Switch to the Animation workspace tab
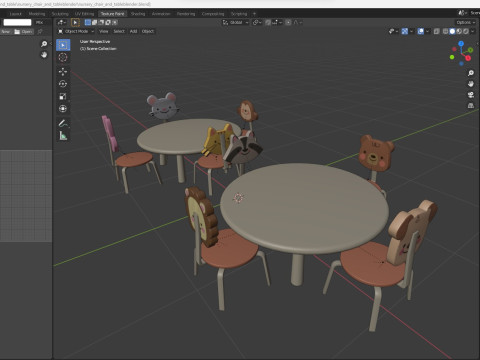Screen dimensions: 480x360 tap(161, 14)
